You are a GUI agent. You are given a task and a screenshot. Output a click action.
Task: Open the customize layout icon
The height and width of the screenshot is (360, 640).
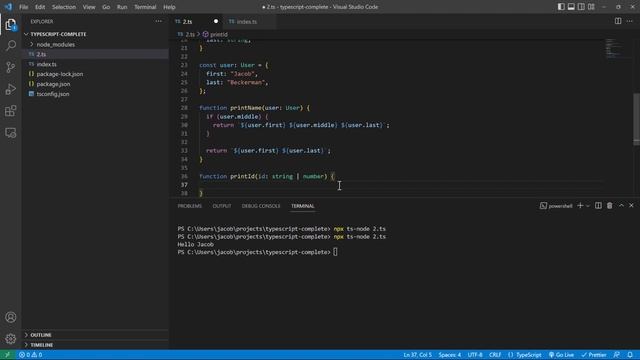[x=591, y=7]
